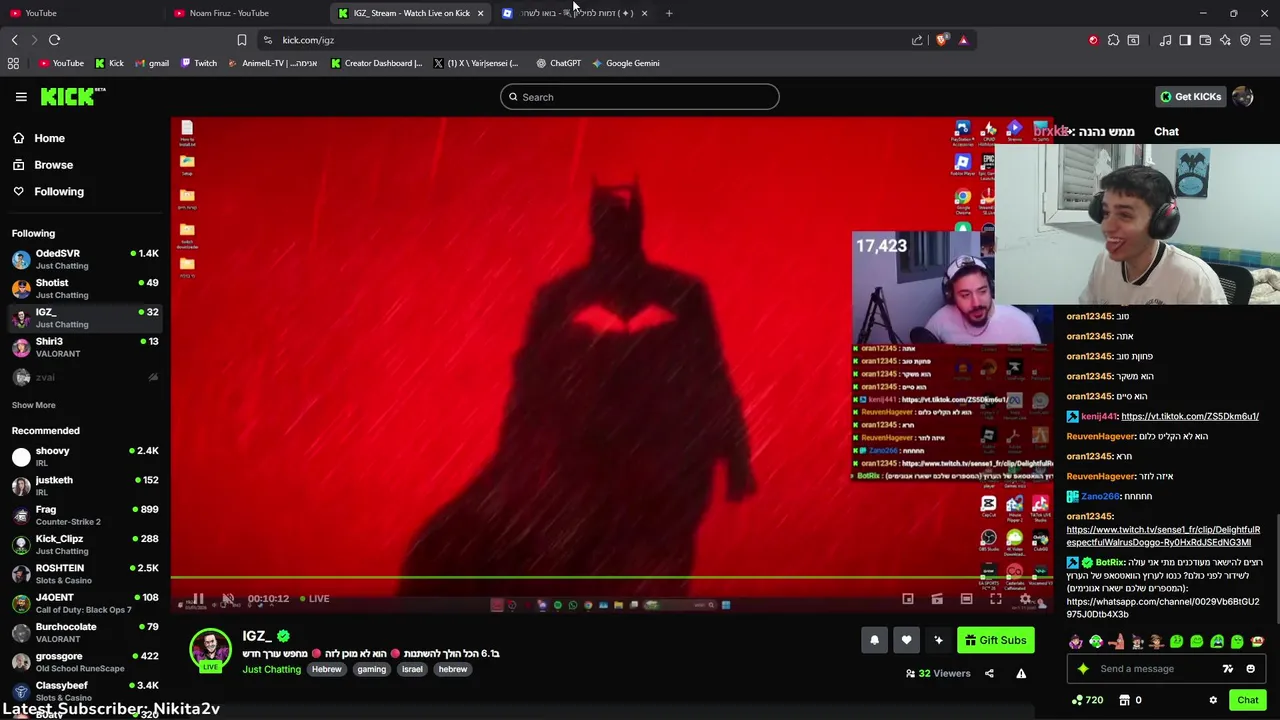The height and width of the screenshot is (720, 1280).
Task: Toggle browser sidebar panel
Action: [x=1185, y=40]
